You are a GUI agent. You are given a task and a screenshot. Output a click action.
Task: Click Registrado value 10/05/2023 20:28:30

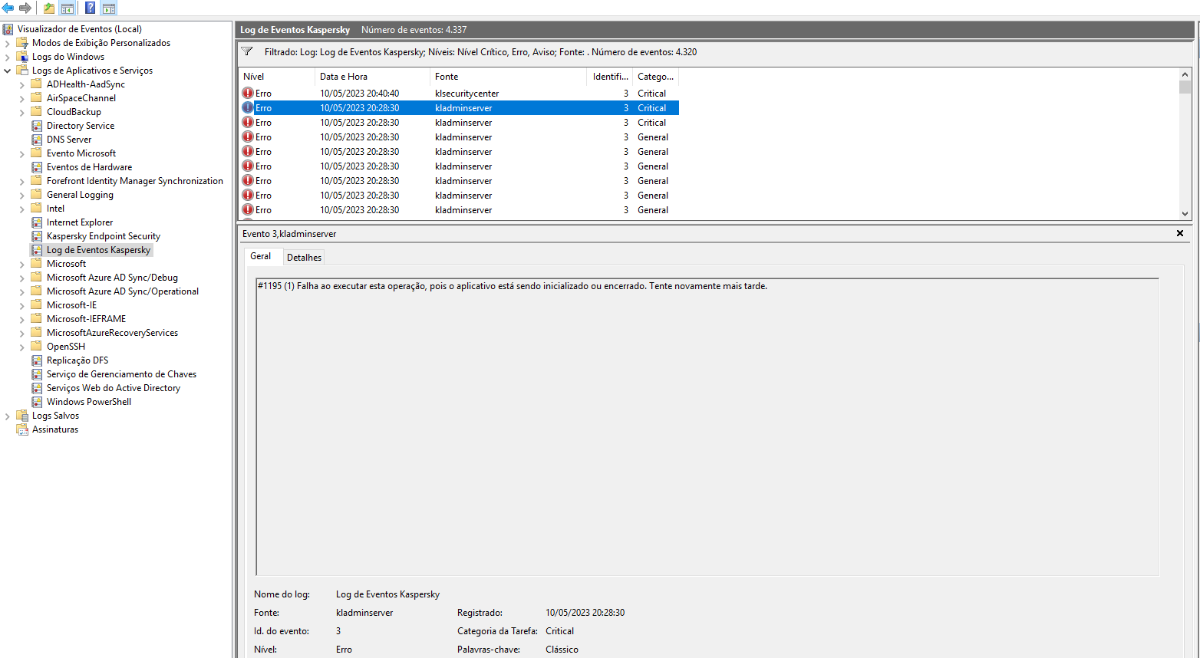(x=585, y=612)
